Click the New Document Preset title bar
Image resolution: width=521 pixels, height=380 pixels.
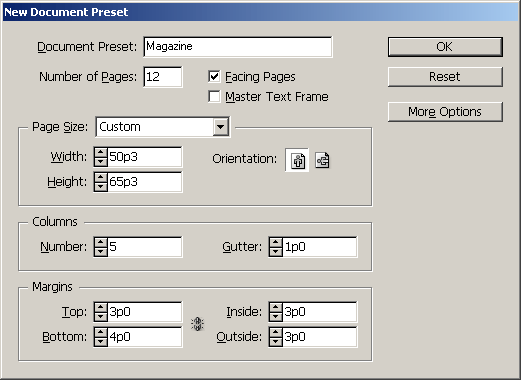click(260, 12)
